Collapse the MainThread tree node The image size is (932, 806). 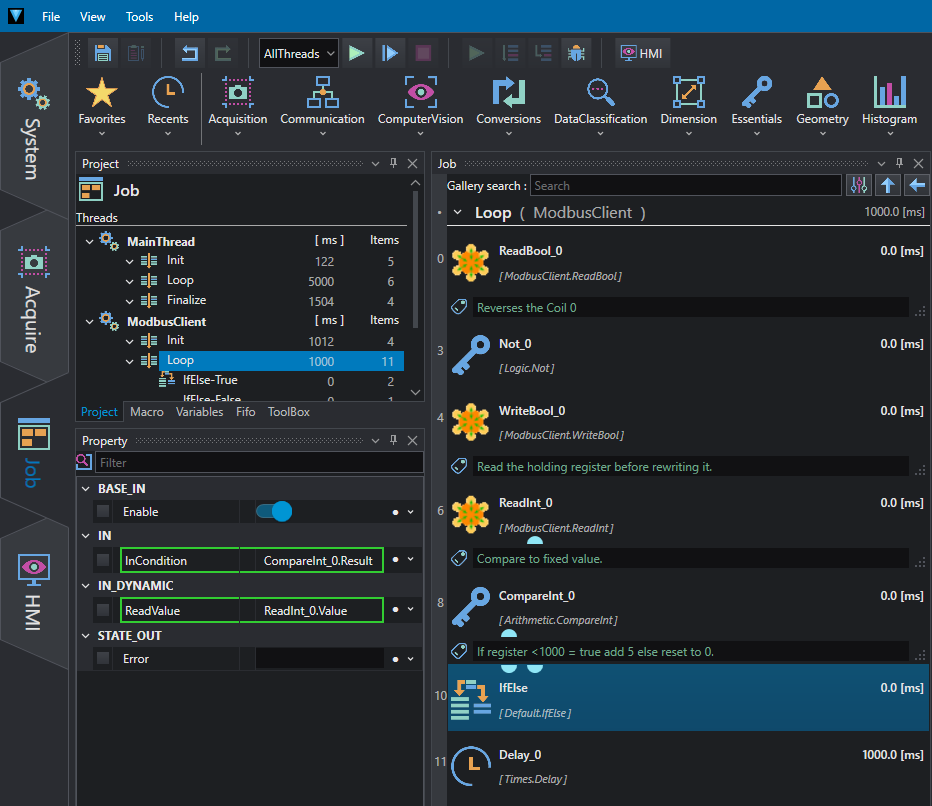(x=89, y=241)
